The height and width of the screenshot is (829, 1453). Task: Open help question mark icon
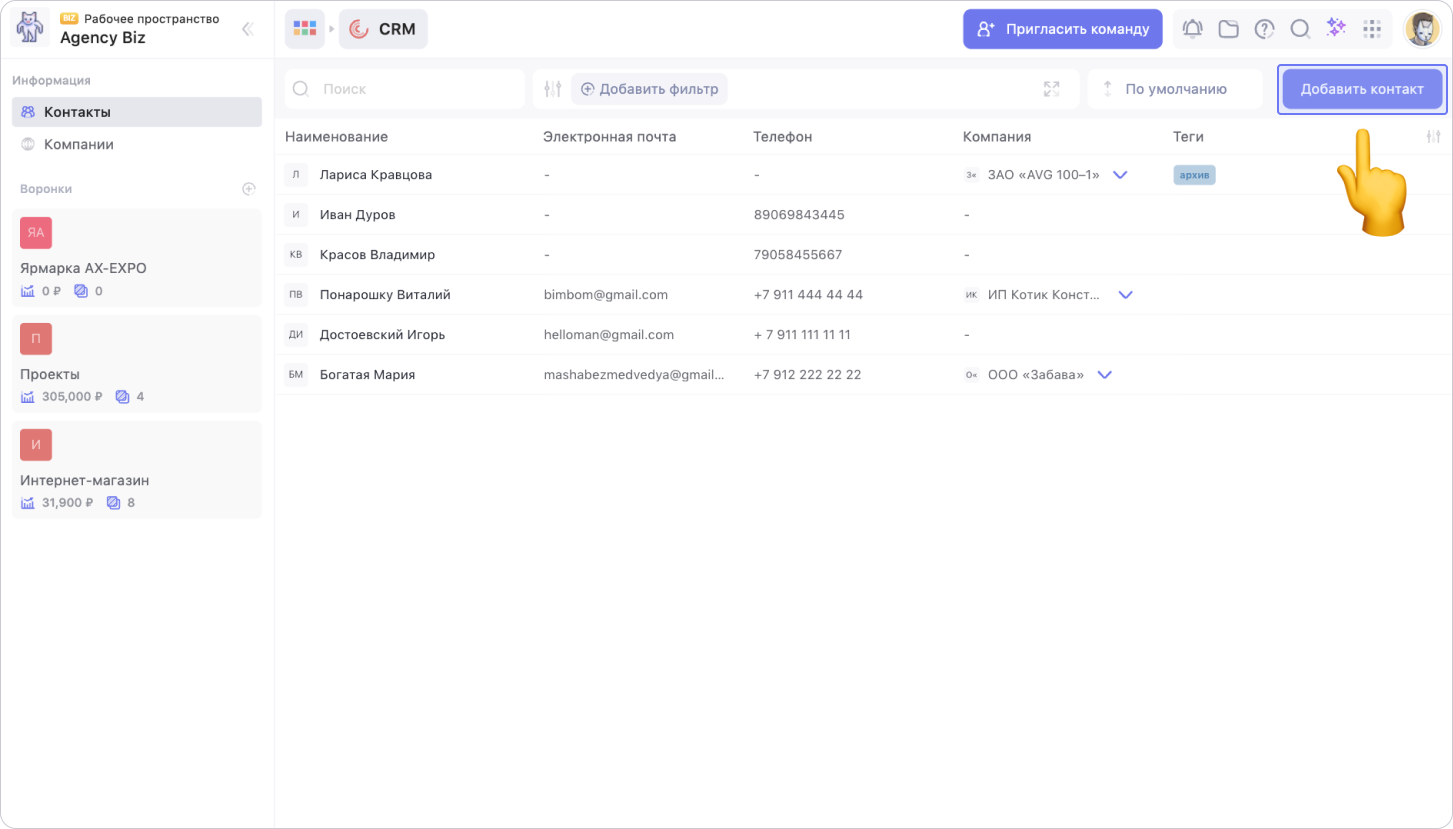pyautogui.click(x=1264, y=29)
